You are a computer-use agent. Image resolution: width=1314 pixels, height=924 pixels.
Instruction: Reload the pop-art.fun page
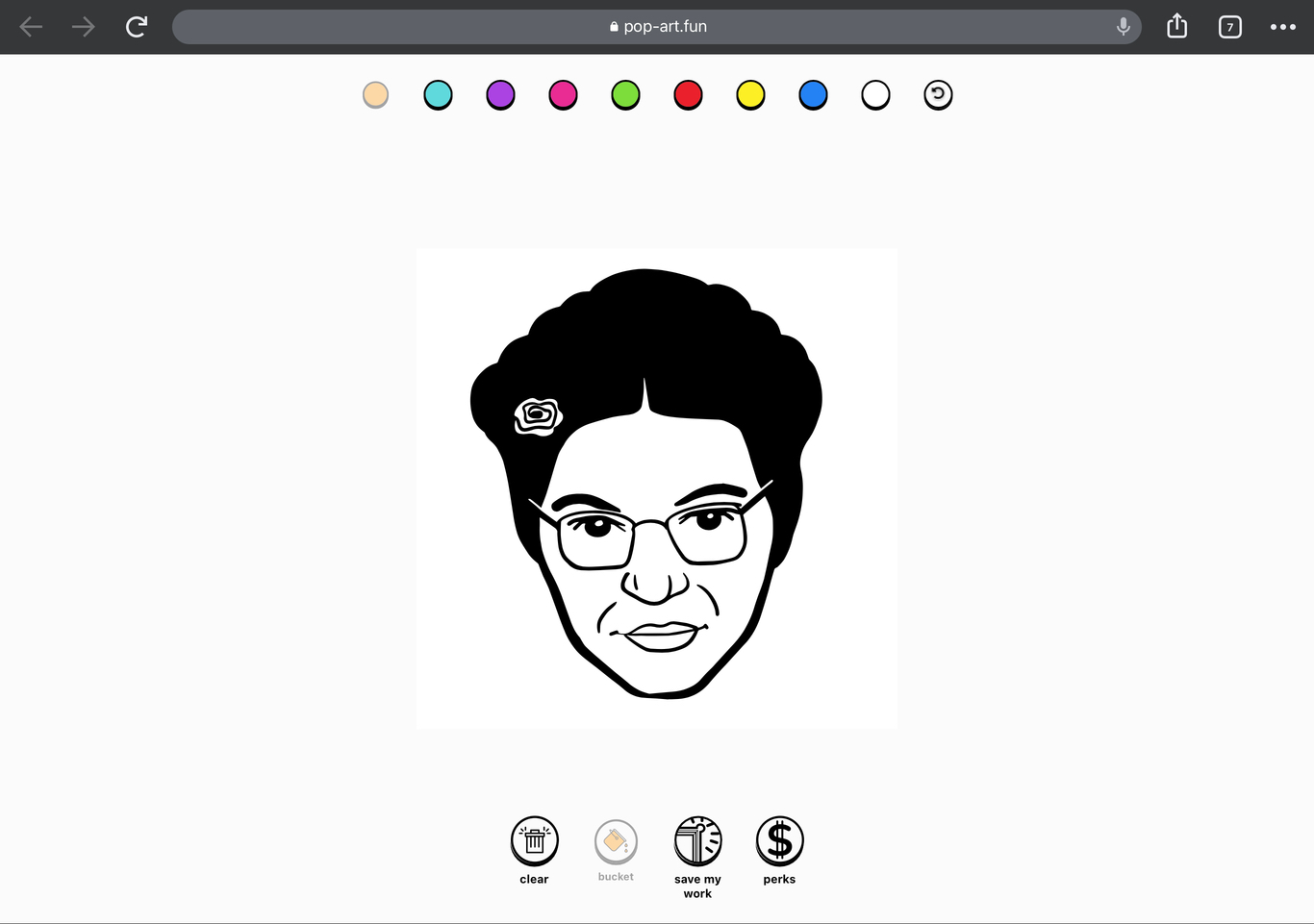[136, 26]
